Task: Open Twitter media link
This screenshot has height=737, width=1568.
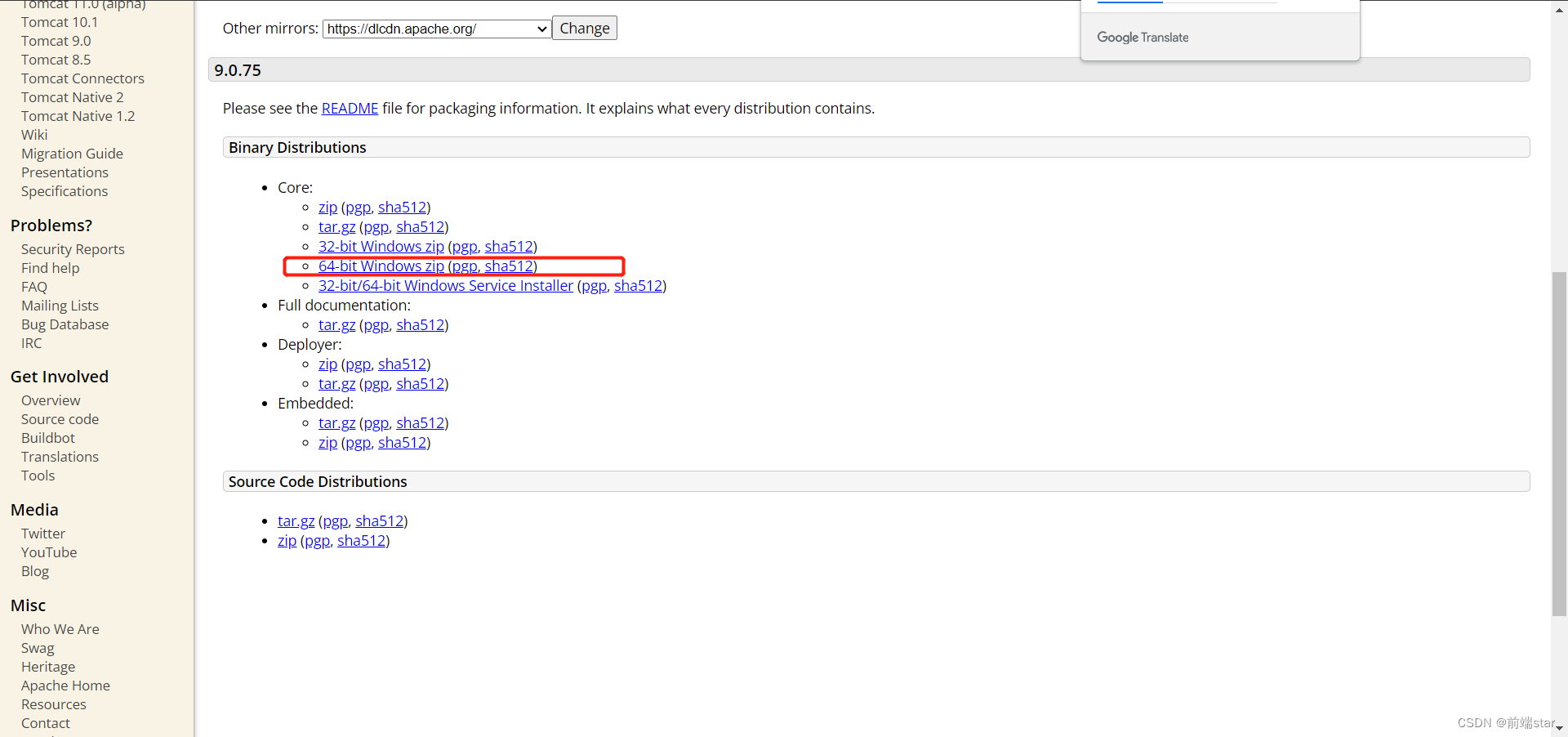Action: (x=43, y=534)
